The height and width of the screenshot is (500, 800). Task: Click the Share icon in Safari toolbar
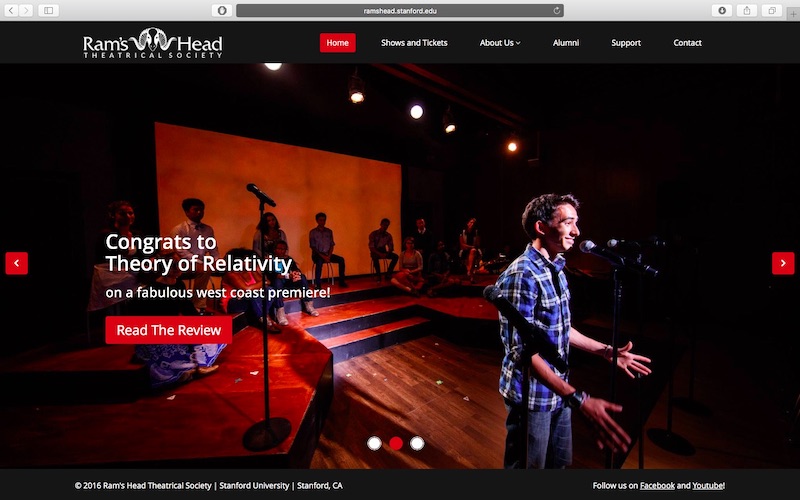(x=747, y=10)
